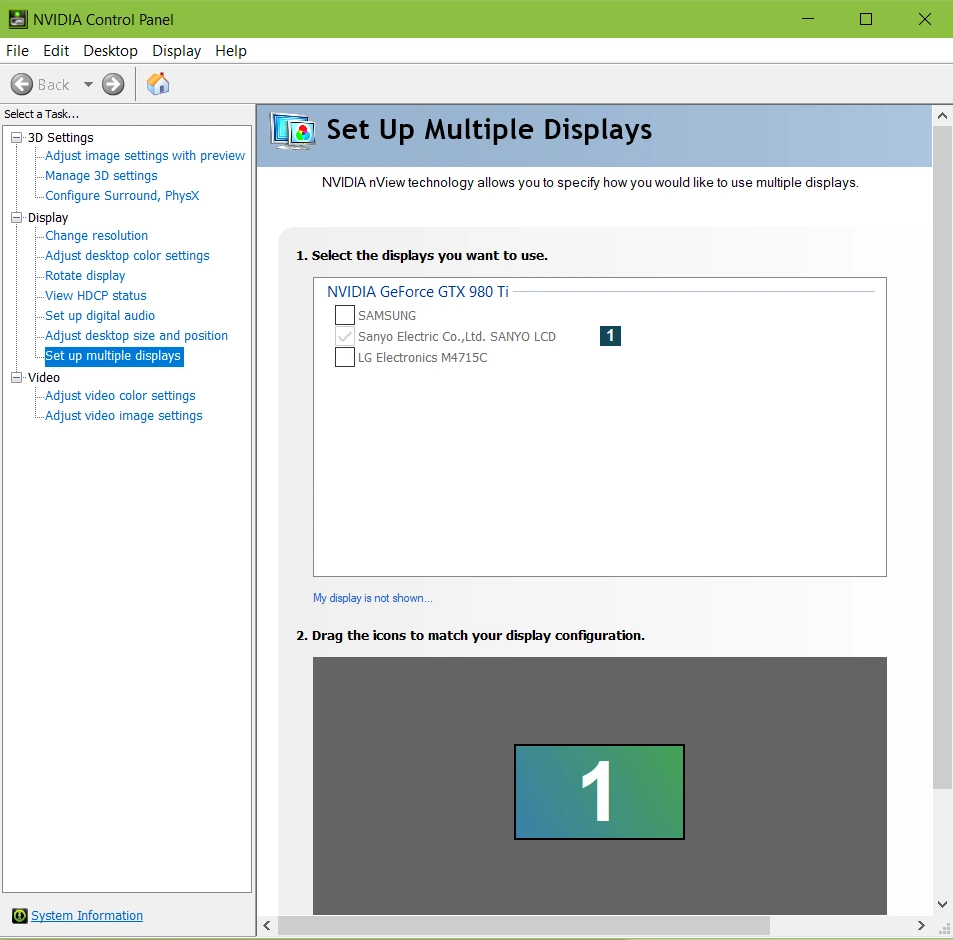Enable the LG Electronics M4715C checkbox
Screen dimensions: 953x940
[x=345, y=357]
